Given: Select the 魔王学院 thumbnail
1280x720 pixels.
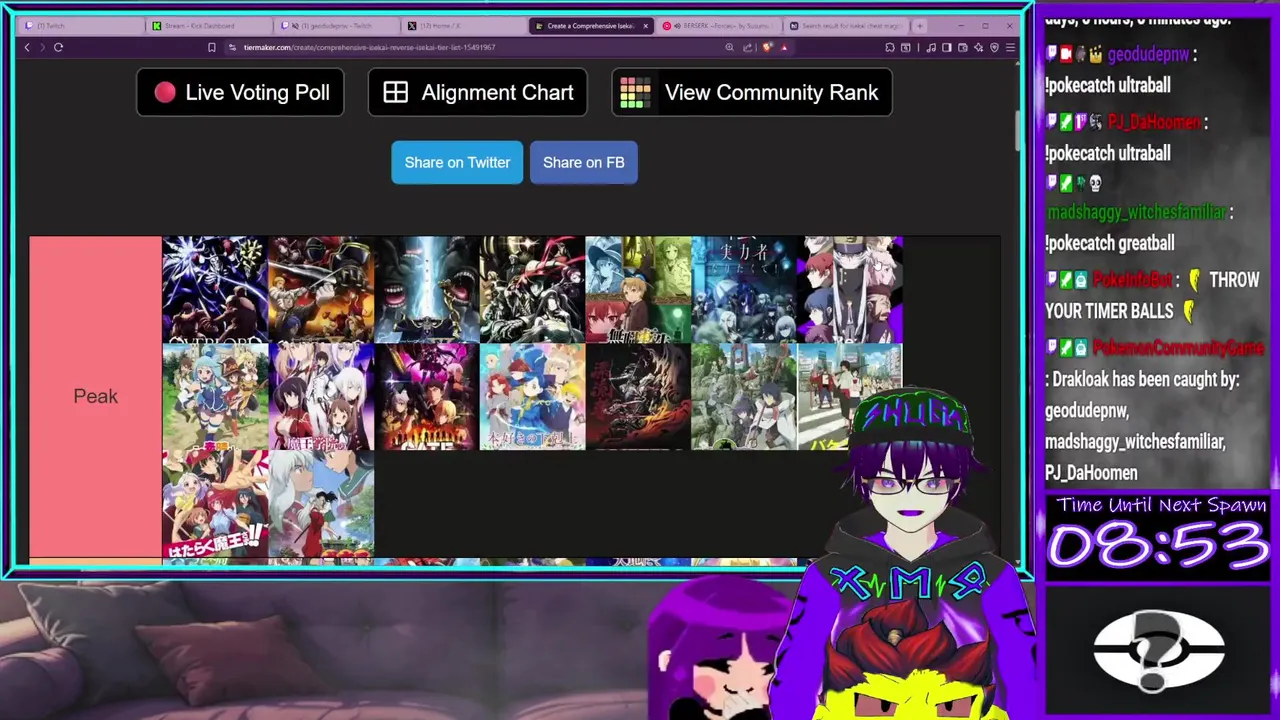Looking at the screenshot, I should (x=320, y=396).
